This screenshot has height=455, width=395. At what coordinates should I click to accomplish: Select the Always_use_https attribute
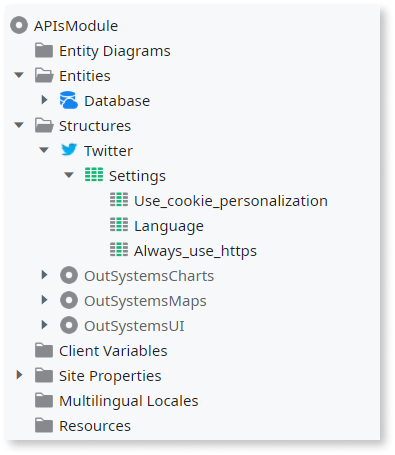(x=183, y=251)
